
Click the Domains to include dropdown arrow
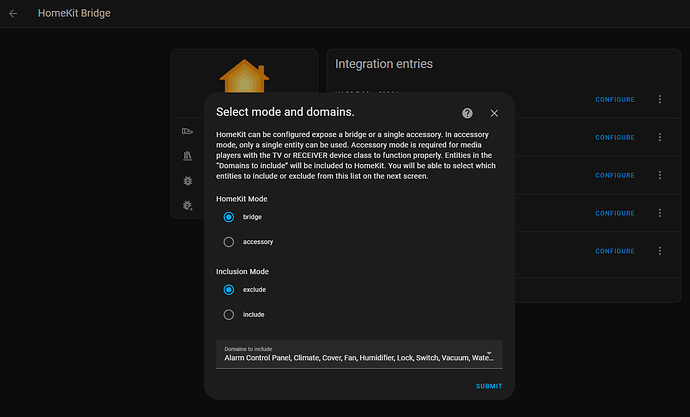tap(489, 354)
